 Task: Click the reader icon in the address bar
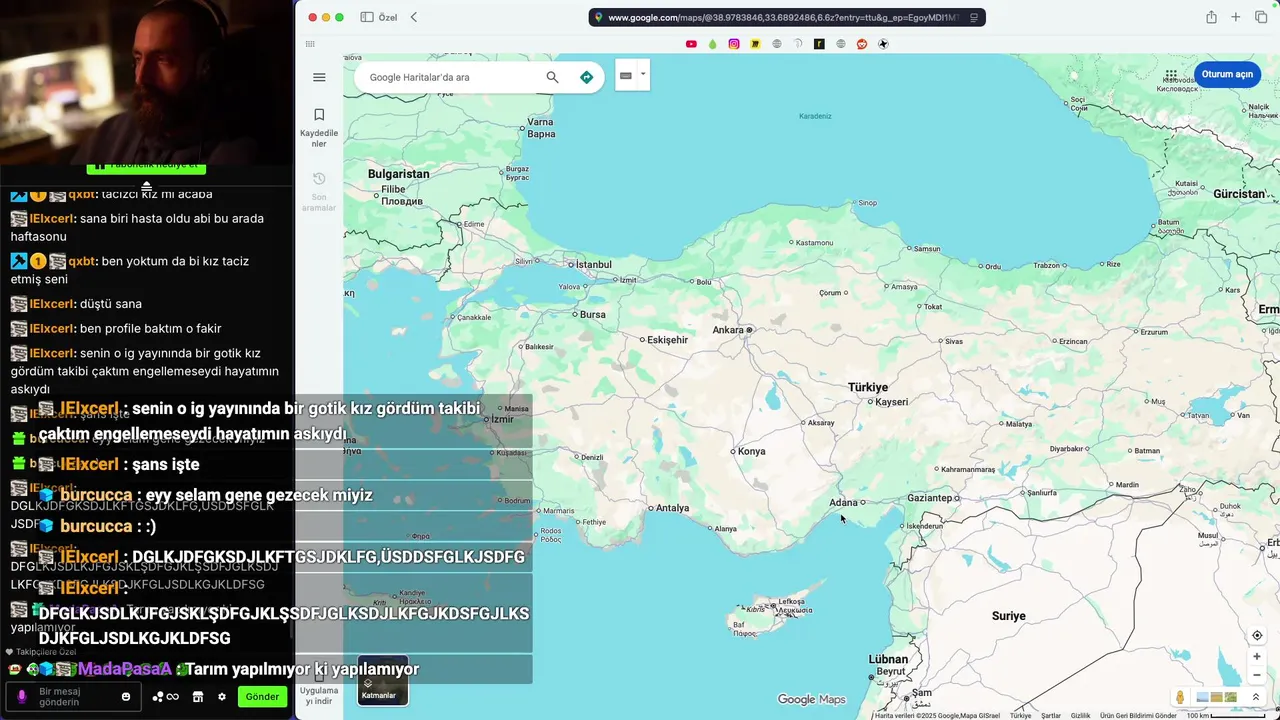tap(974, 17)
